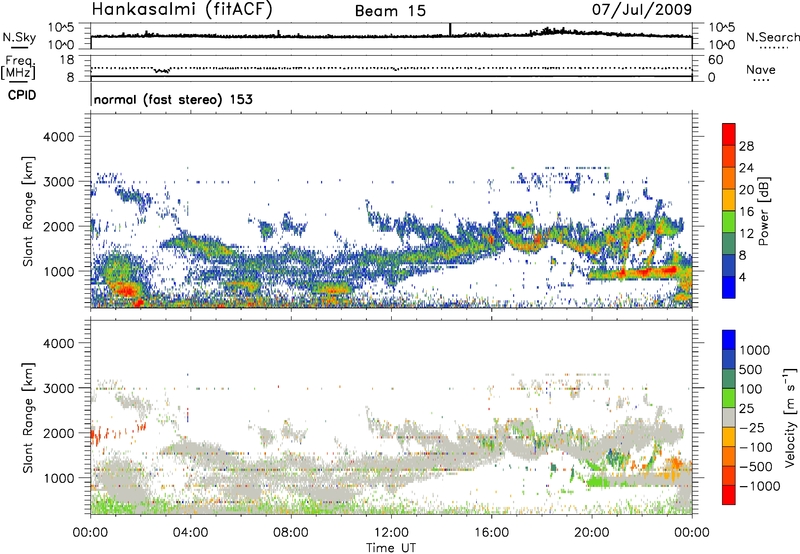Click the '08:00' time axis tick
This screenshot has width=800, height=554.
tap(291, 533)
